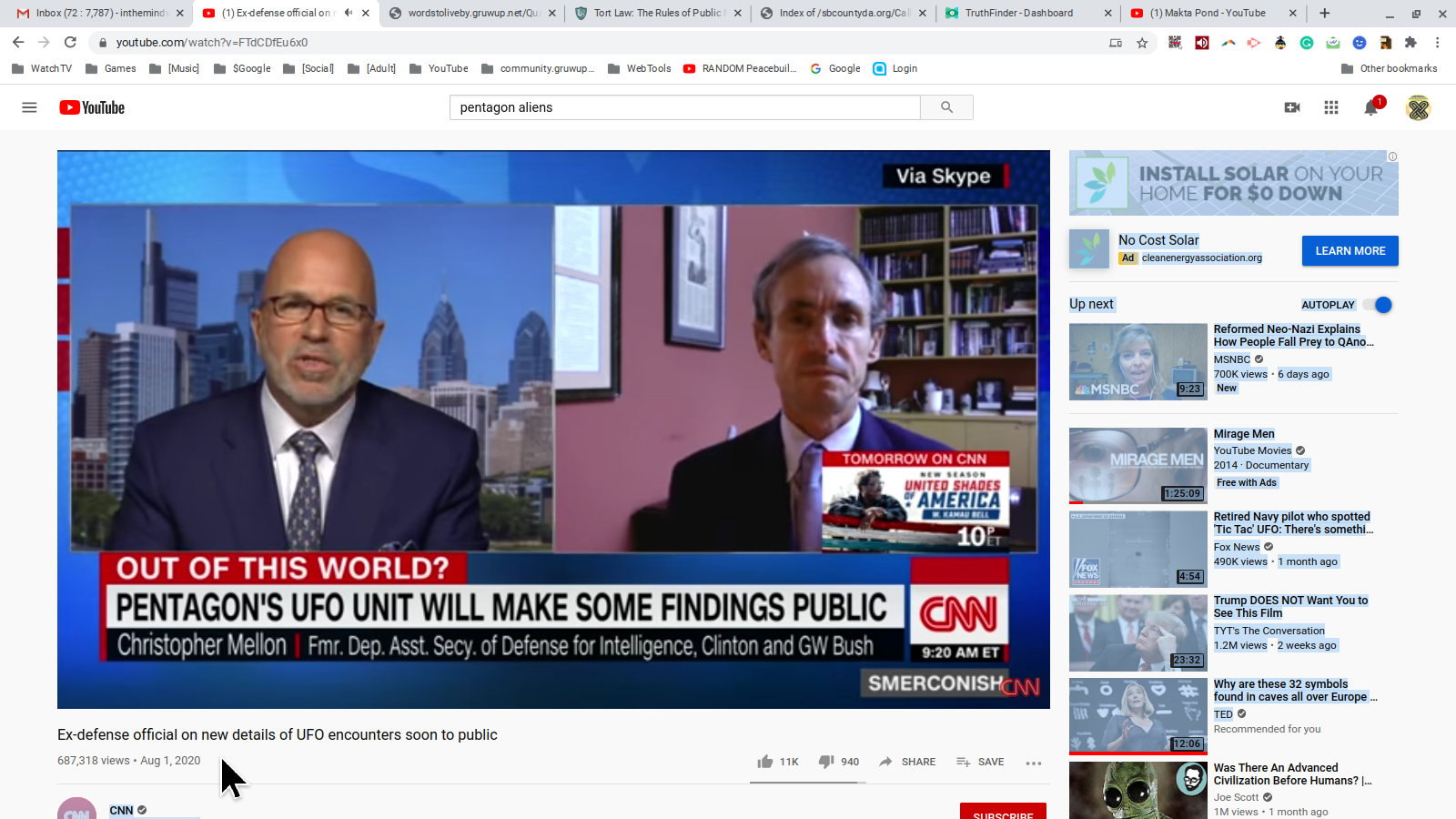Switch to the Tort Law tab
The image size is (1456, 819).
[658, 13]
